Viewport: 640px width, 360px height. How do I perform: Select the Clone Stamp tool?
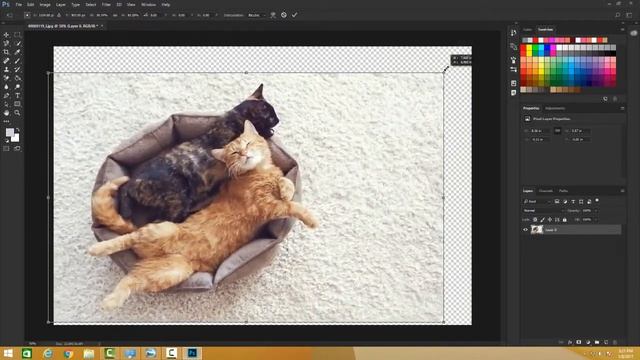[x=6, y=69]
